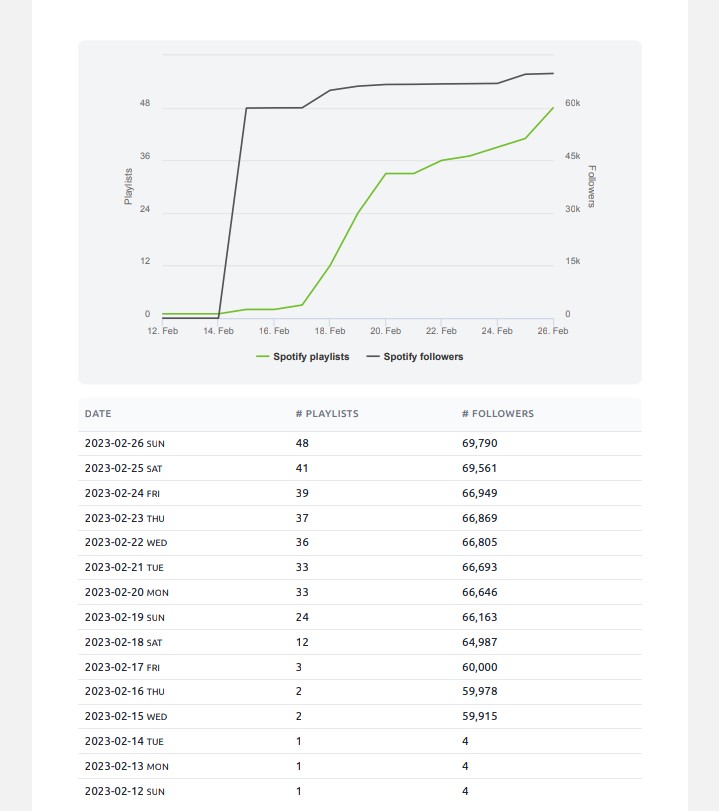Click the 59,915 followers value
This screenshot has width=719, height=811.
coord(480,716)
